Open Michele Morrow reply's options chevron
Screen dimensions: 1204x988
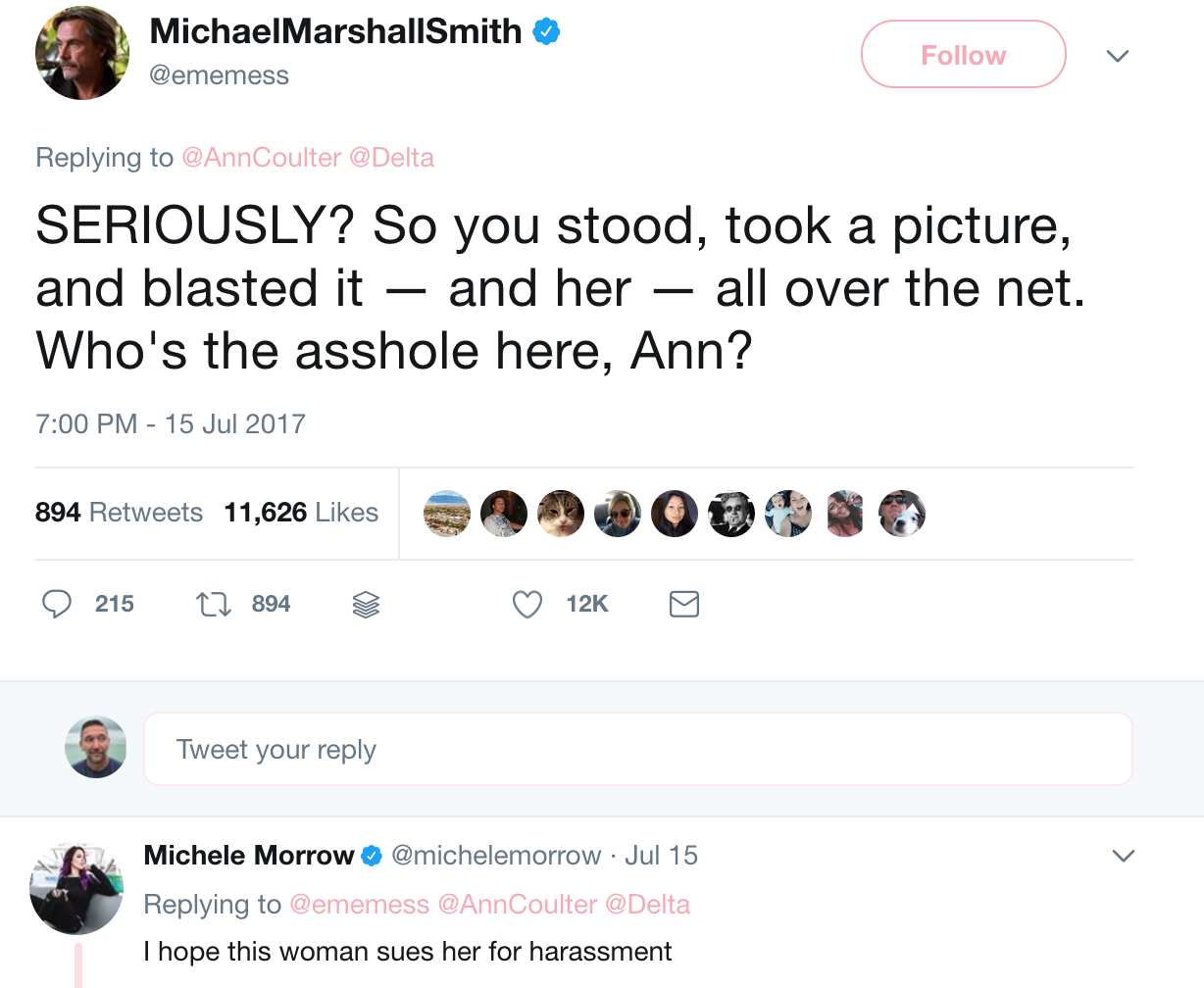(x=1124, y=856)
